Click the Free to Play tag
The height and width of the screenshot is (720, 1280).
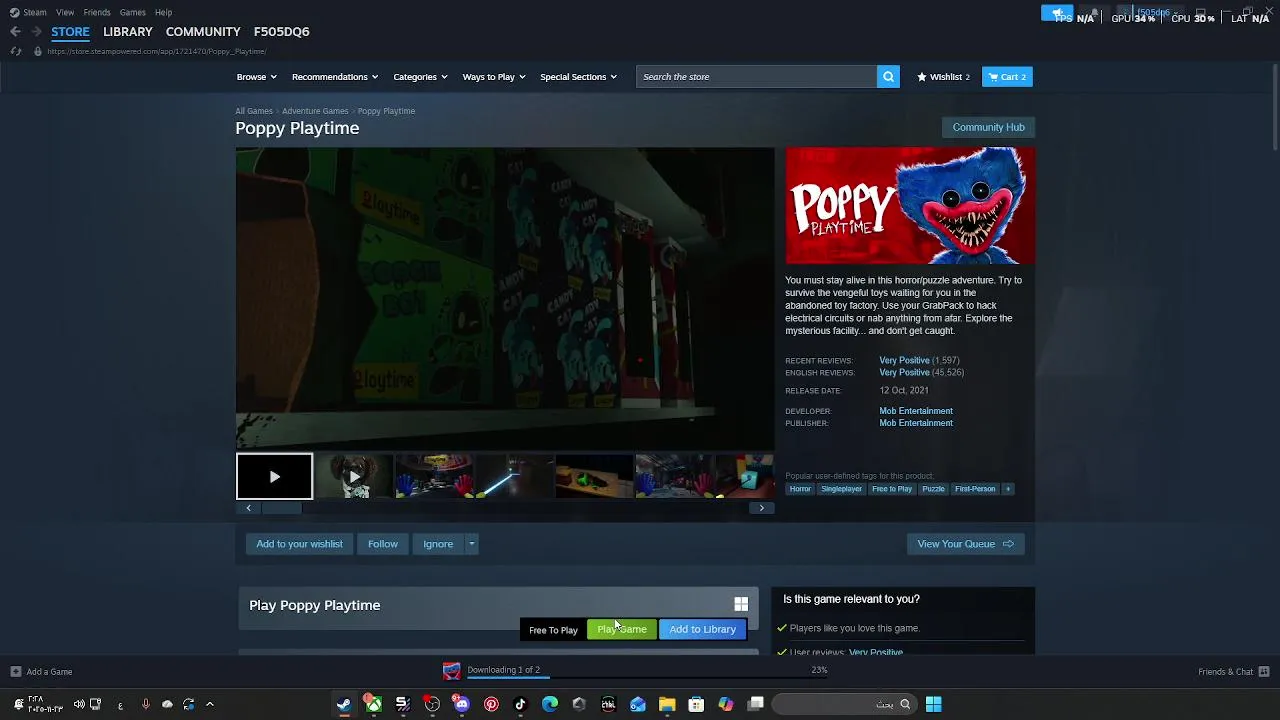[x=892, y=489]
